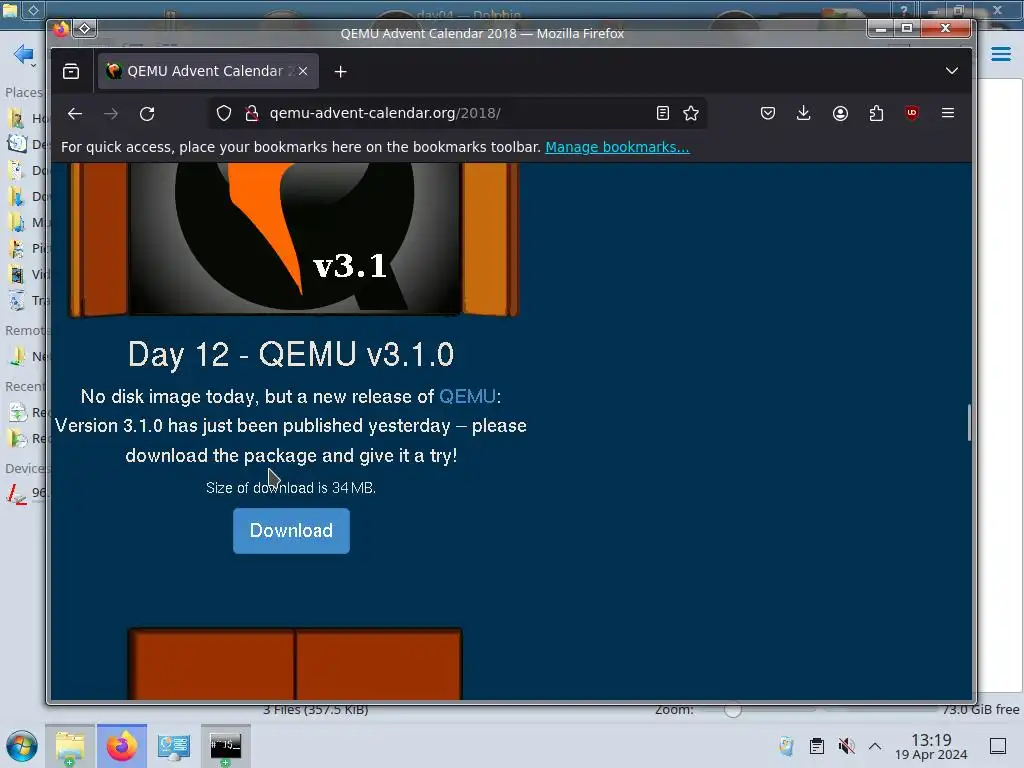
Task: Open the clock showing 13:19
Action: (931, 746)
